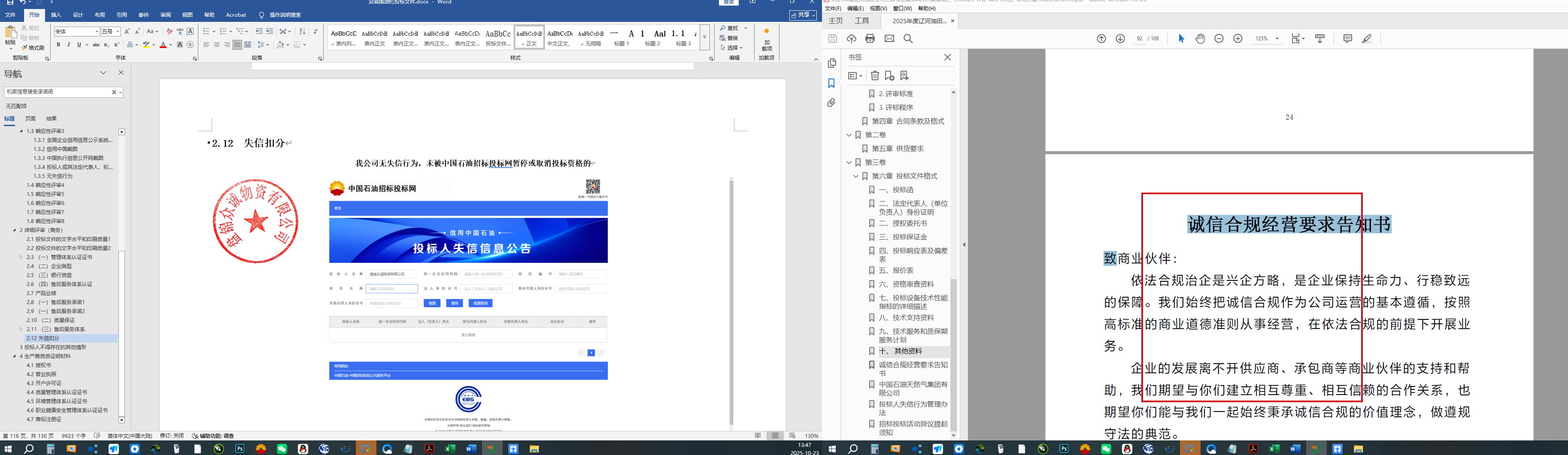Click the highlight pen icon in Acrobat
Screen dimensions: 1568x455
click(x=1367, y=39)
